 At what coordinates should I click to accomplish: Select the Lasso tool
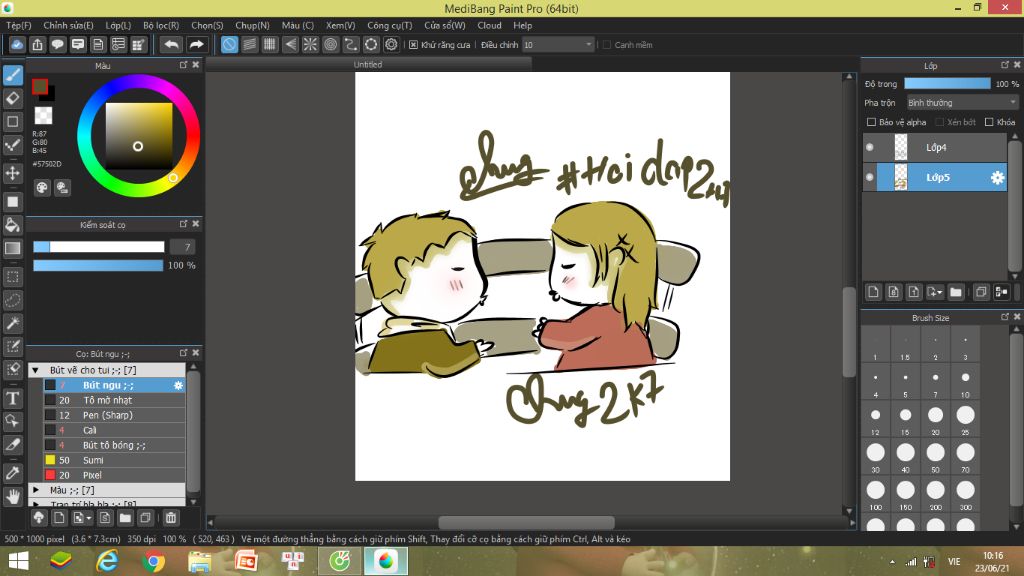12,300
